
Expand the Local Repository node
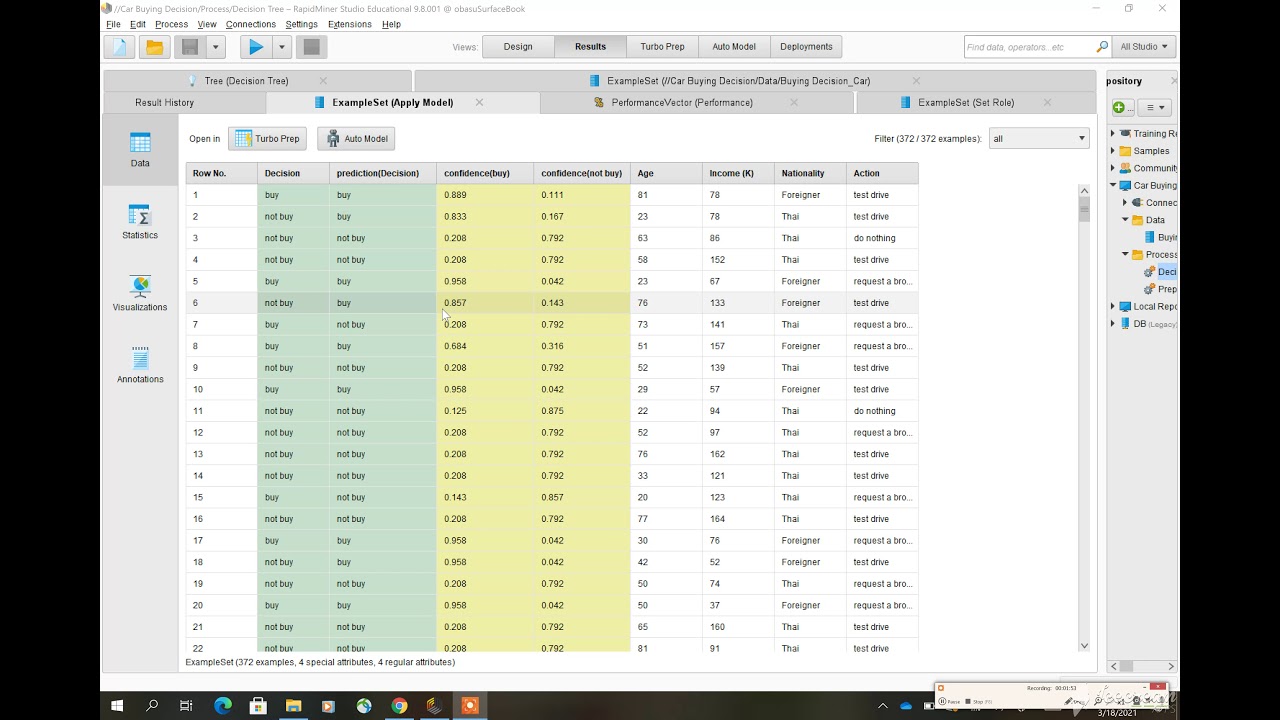[1113, 307]
